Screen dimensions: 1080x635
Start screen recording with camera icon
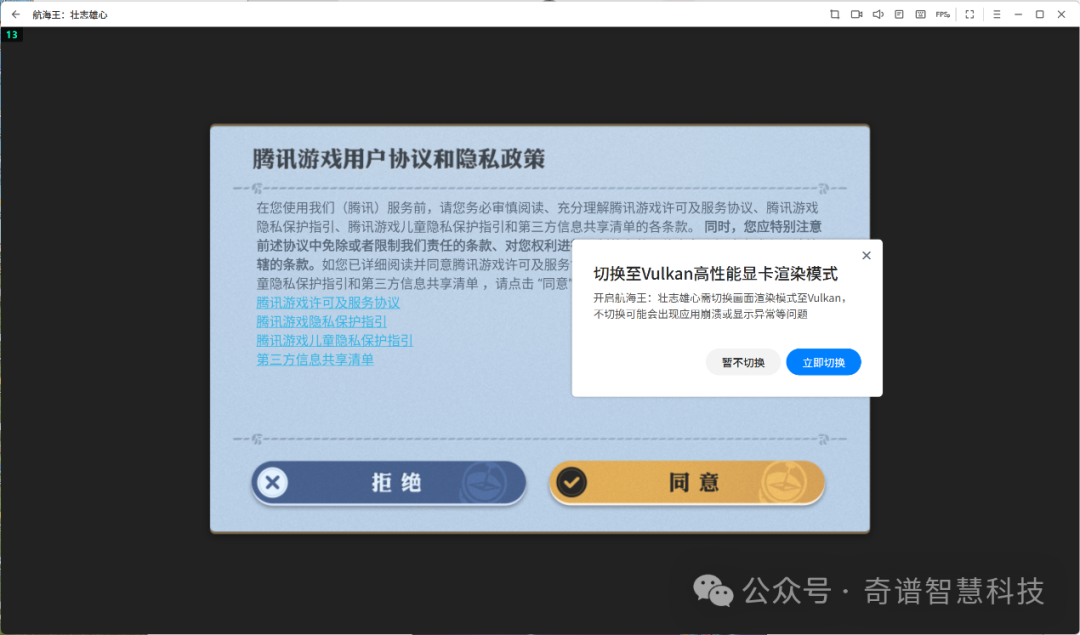[x=856, y=14]
